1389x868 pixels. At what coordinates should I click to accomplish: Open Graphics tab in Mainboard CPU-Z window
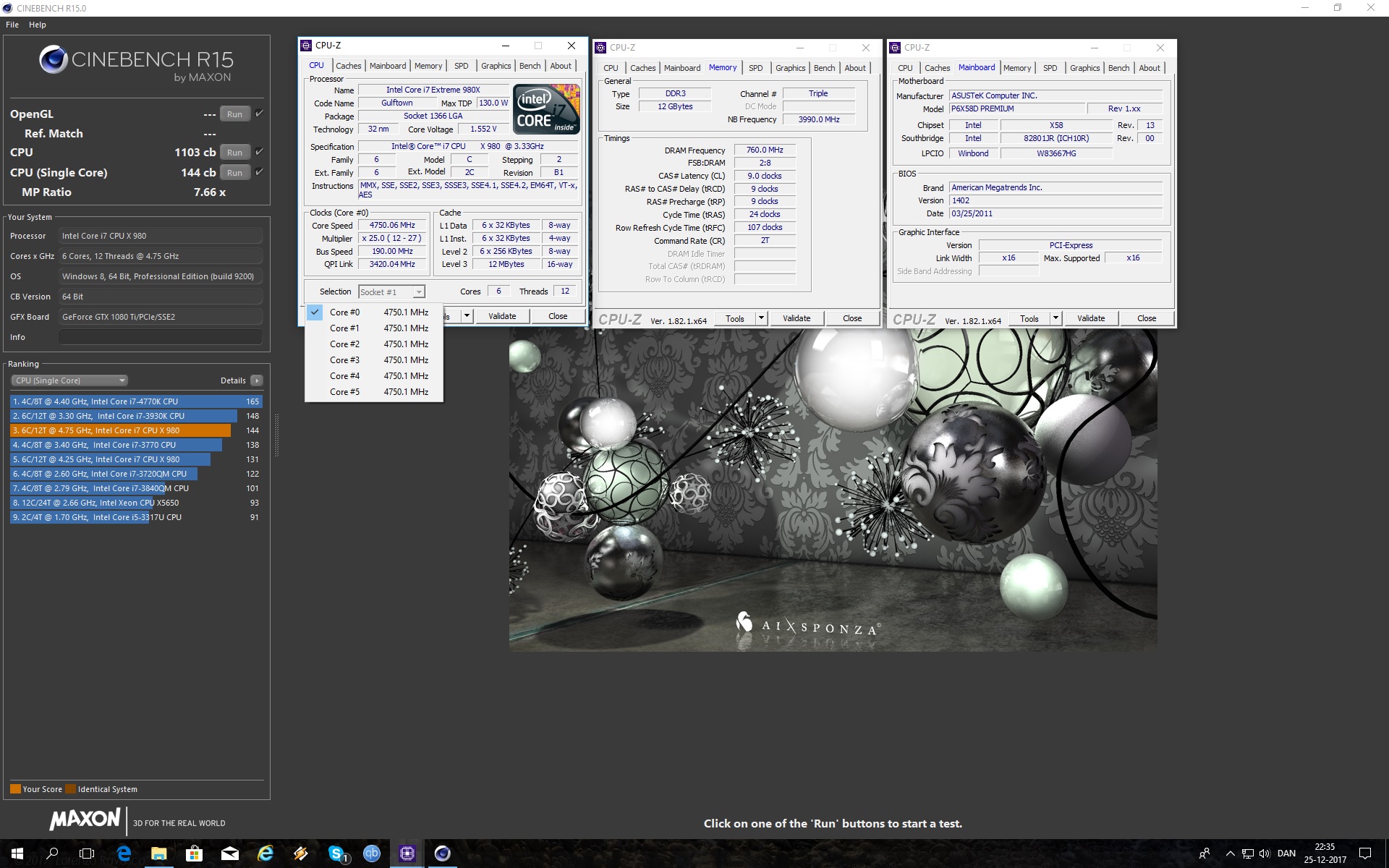(x=1085, y=68)
